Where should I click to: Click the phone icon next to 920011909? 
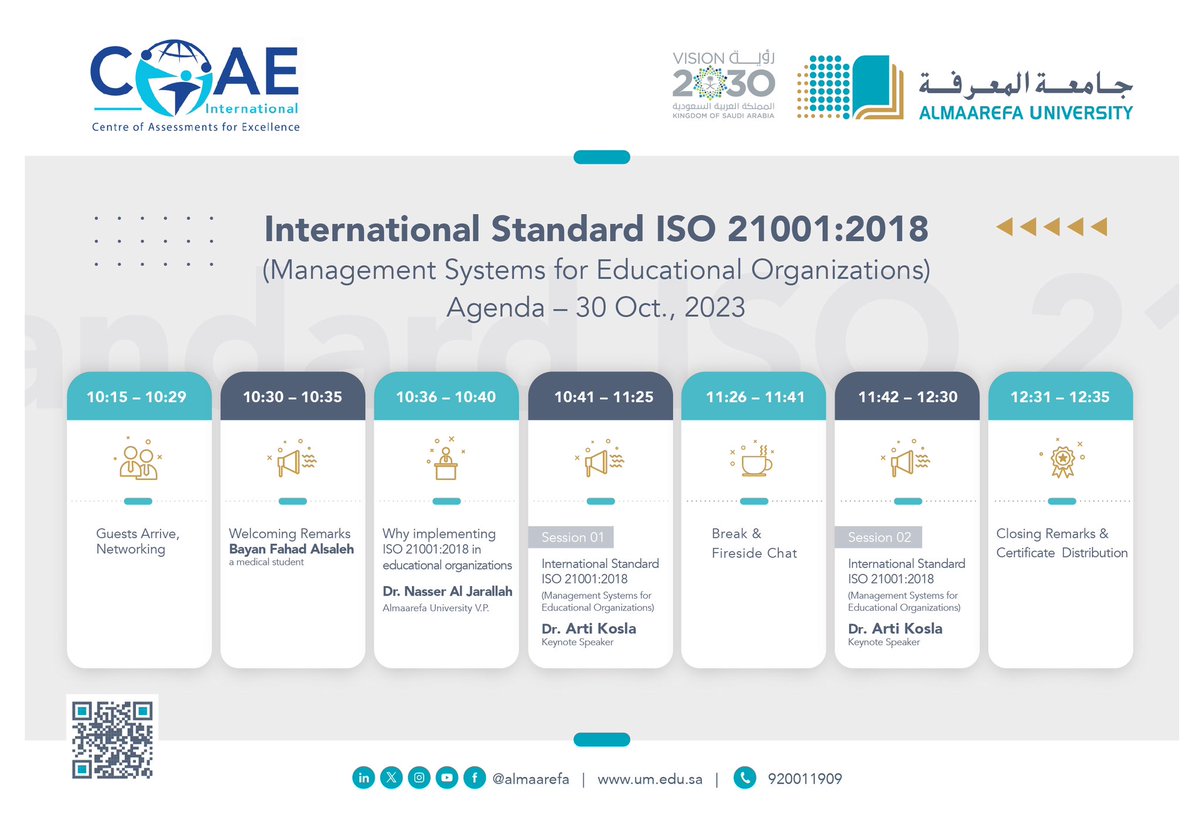744,777
